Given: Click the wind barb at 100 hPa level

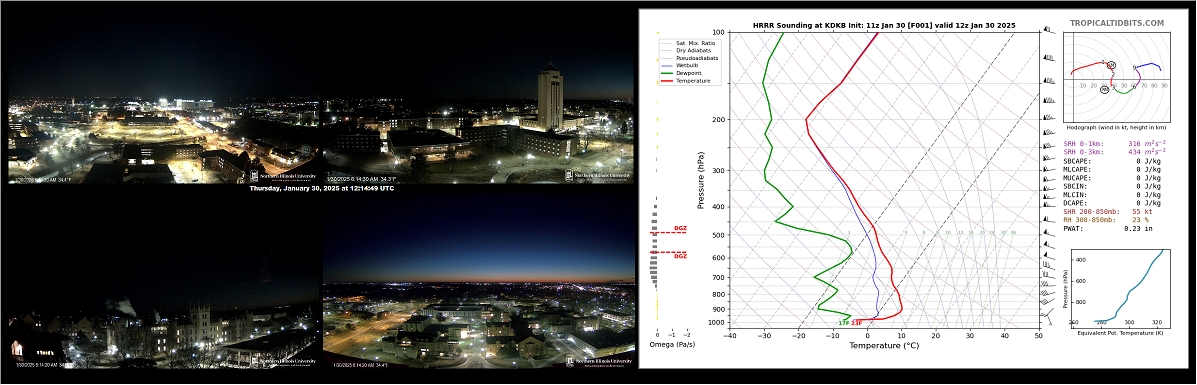Looking at the screenshot, I should click(x=1048, y=31).
